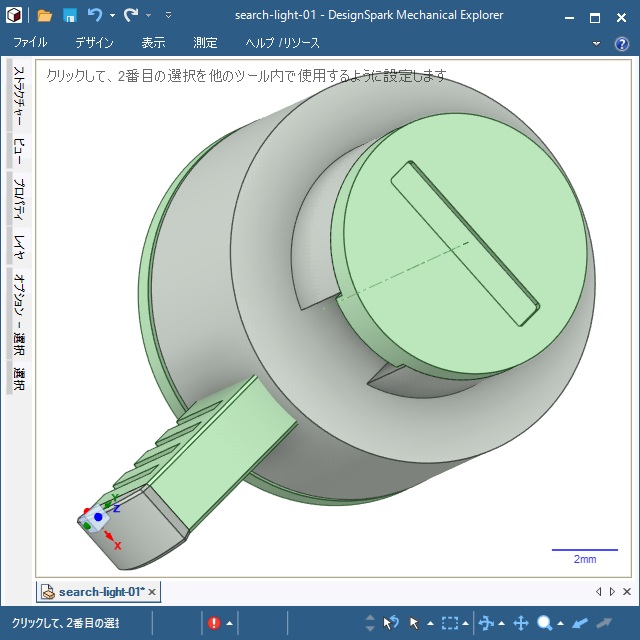Go to previous view with left arrow
This screenshot has height=640, width=640.
pyautogui.click(x=580, y=623)
